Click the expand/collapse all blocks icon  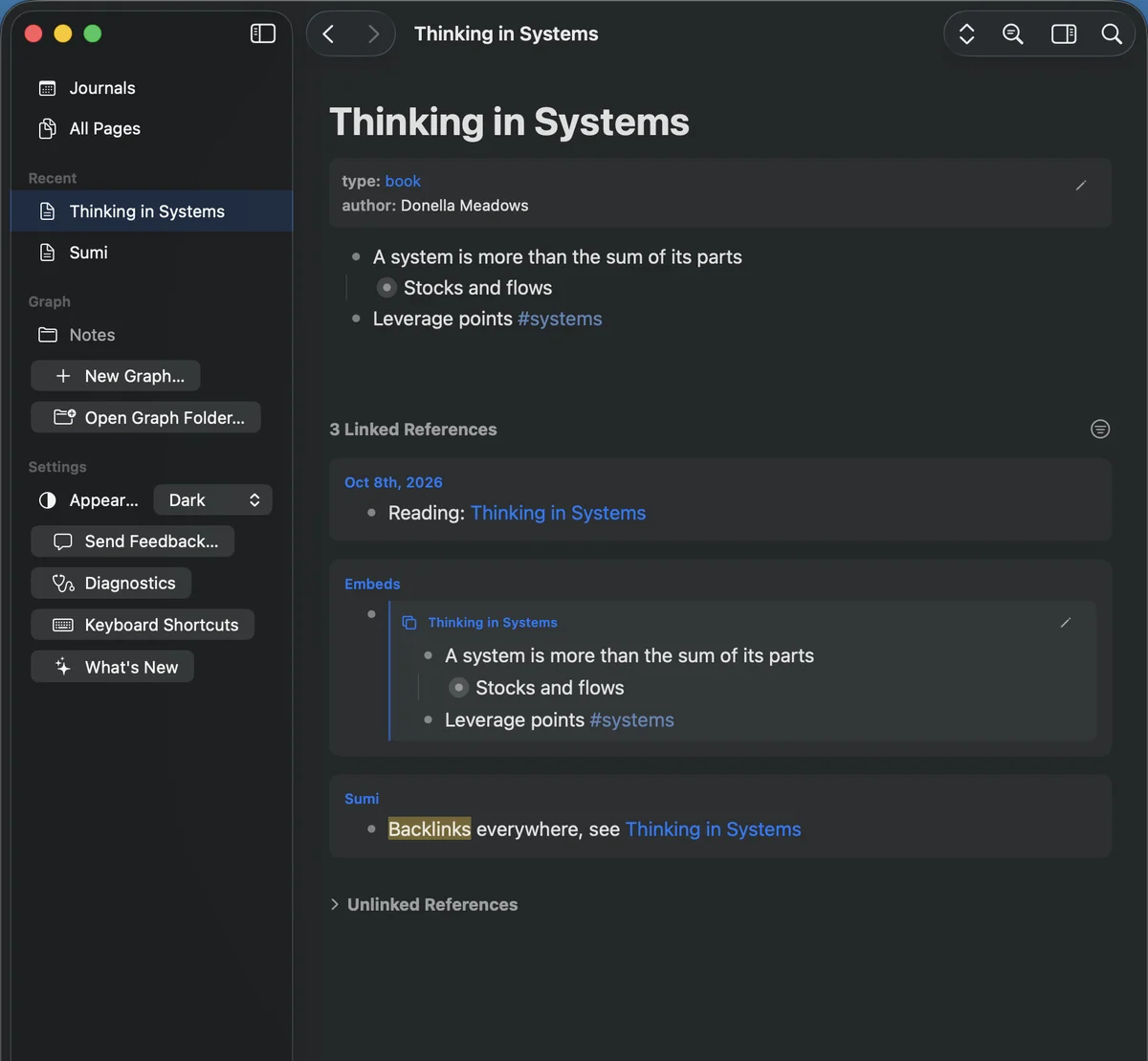966,34
